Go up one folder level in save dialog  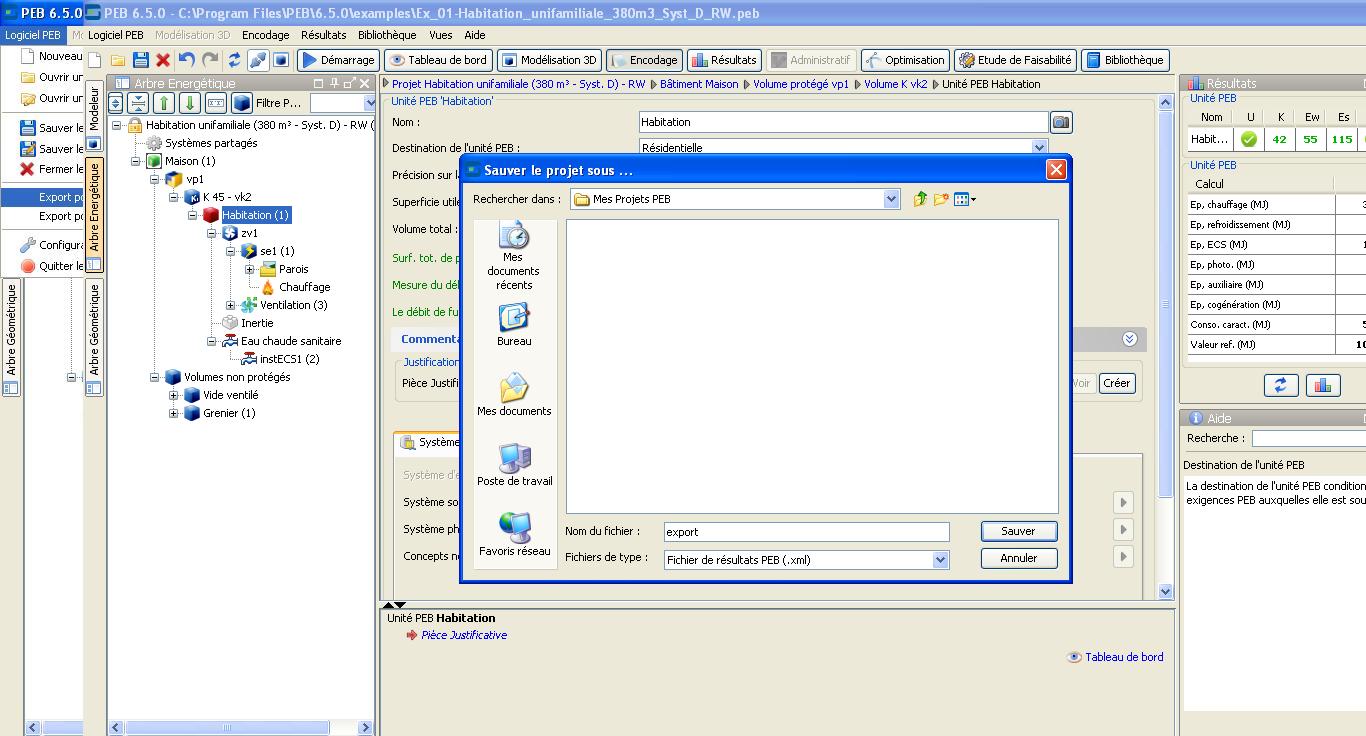point(920,199)
